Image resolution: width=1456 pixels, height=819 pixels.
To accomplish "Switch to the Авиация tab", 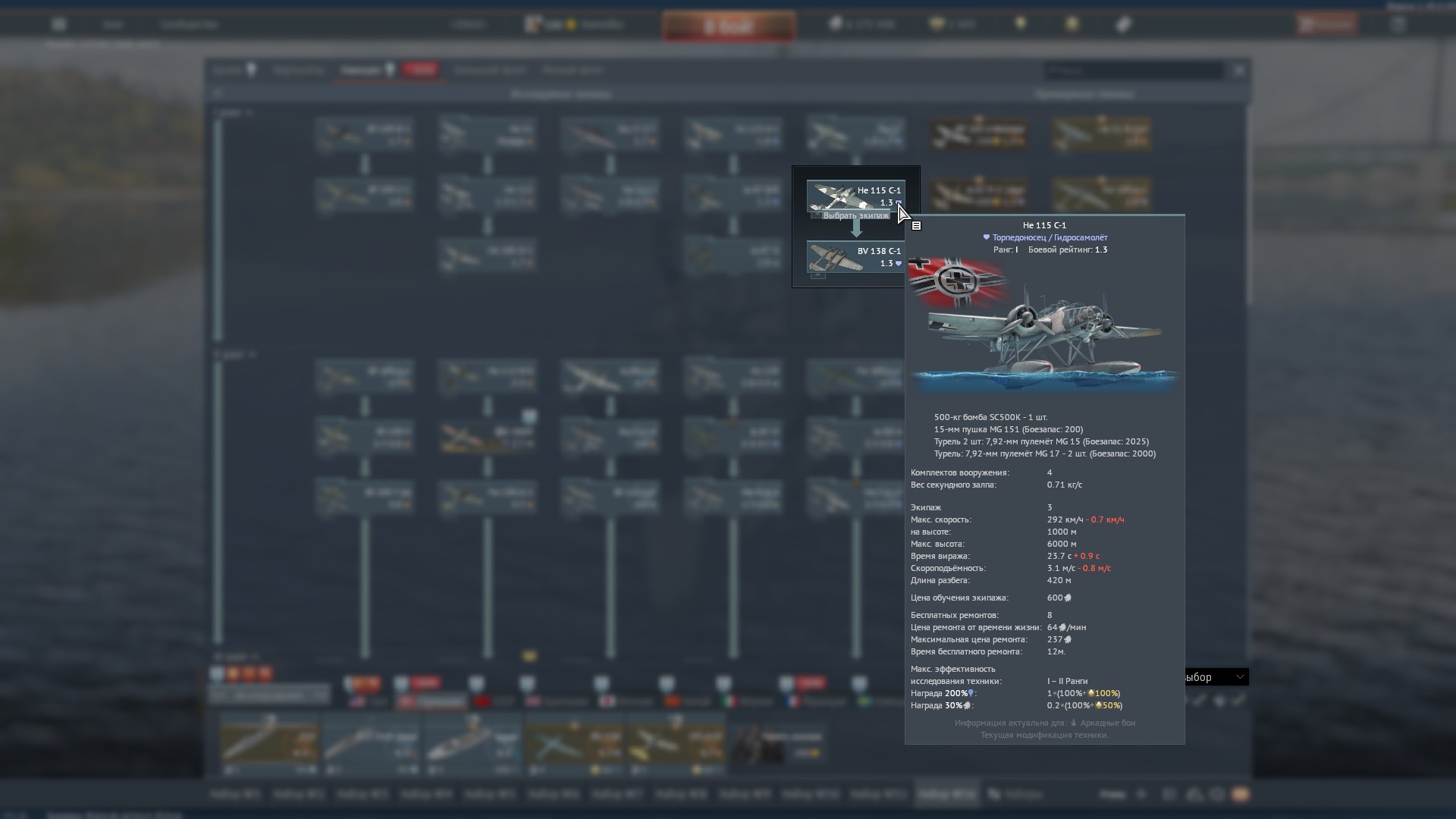I will coord(361,70).
